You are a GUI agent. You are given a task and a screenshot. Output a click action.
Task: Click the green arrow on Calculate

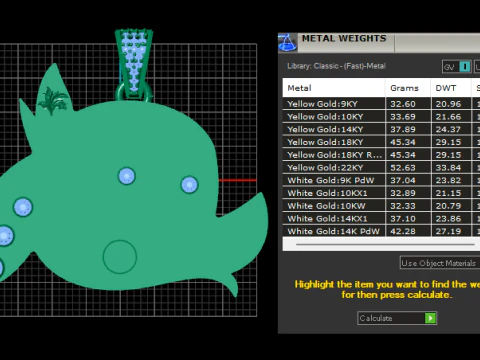(430, 318)
